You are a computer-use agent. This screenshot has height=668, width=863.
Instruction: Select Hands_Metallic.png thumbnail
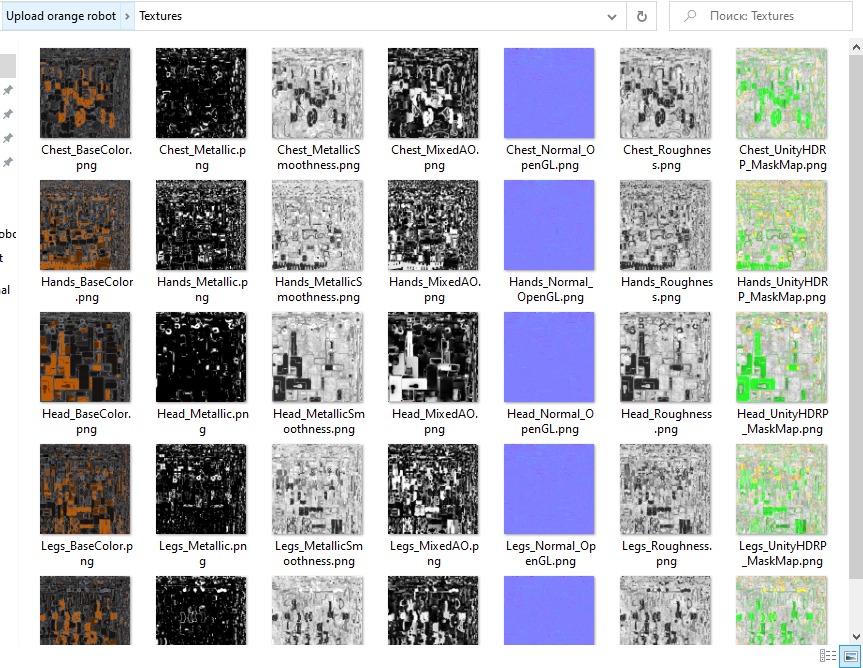201,225
